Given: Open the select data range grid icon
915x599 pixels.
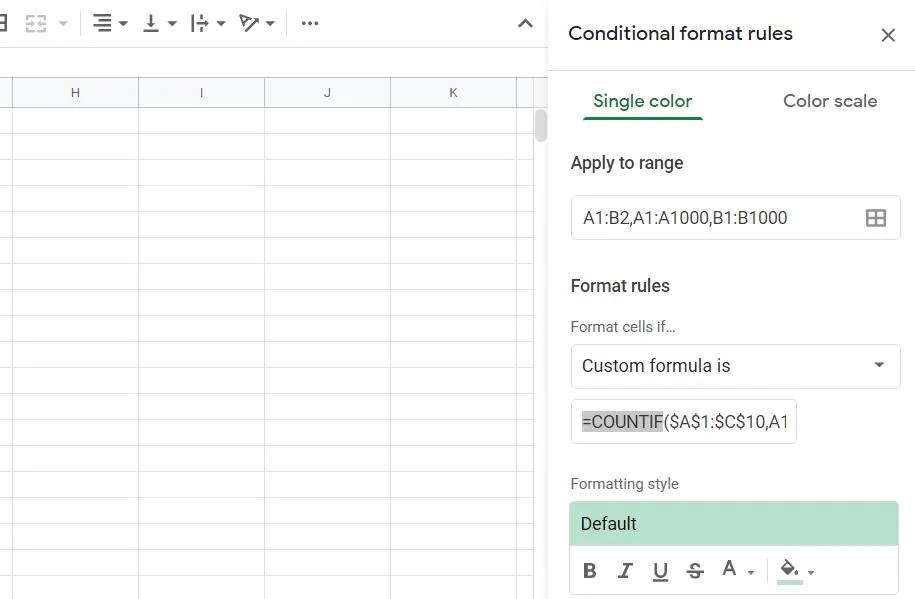Looking at the screenshot, I should coord(876,217).
